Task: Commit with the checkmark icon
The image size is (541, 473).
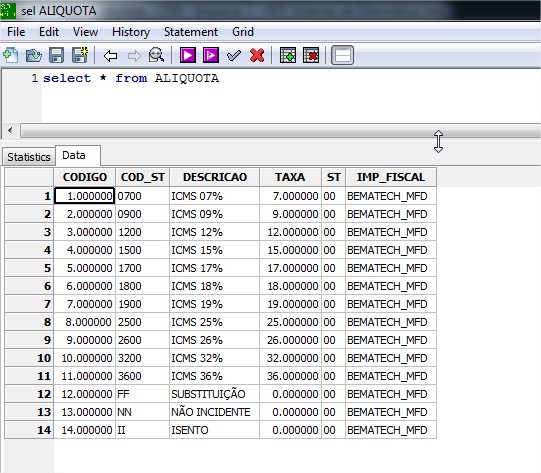Action: [x=234, y=55]
